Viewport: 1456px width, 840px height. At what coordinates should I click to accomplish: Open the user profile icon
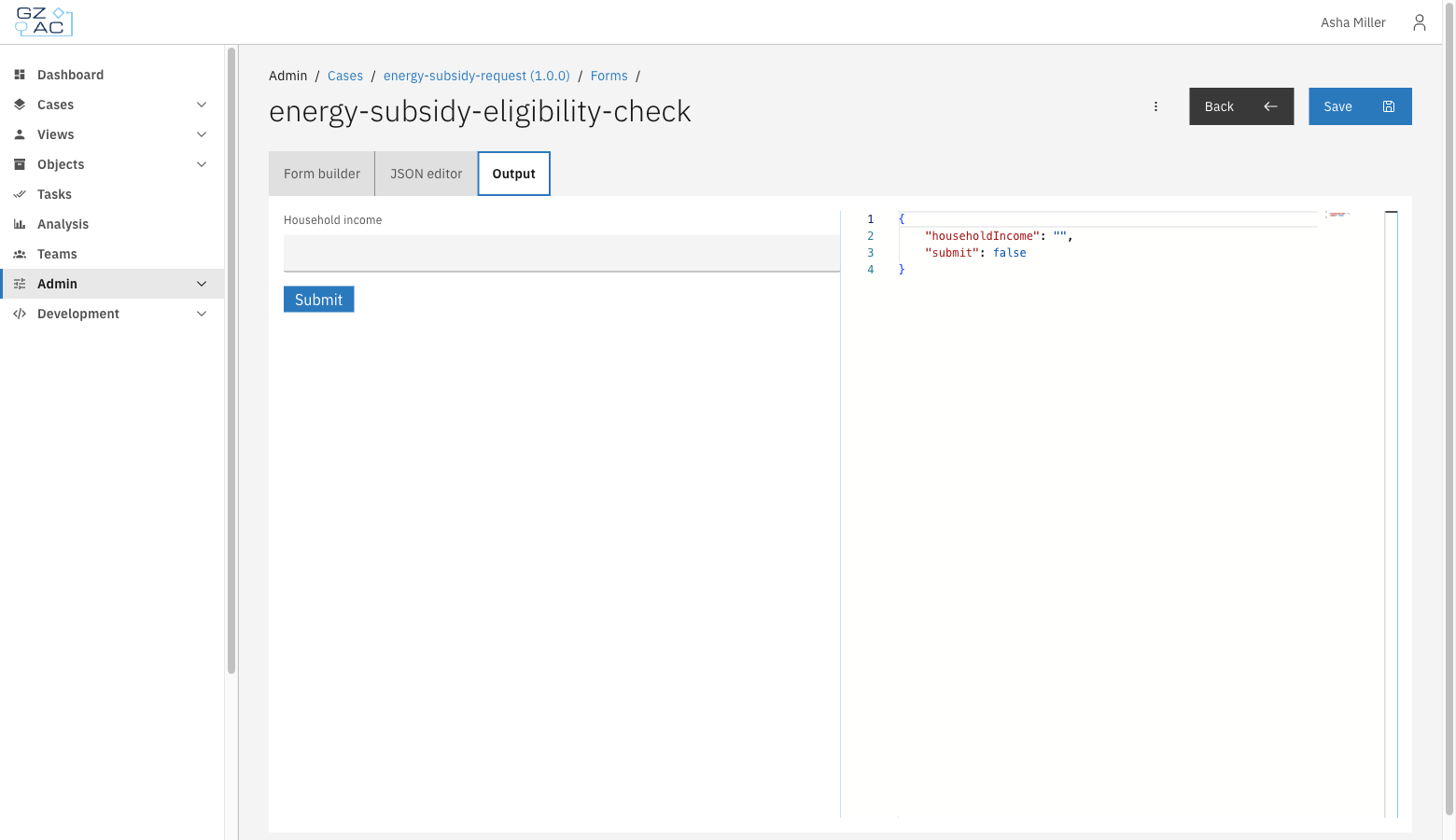(1419, 22)
